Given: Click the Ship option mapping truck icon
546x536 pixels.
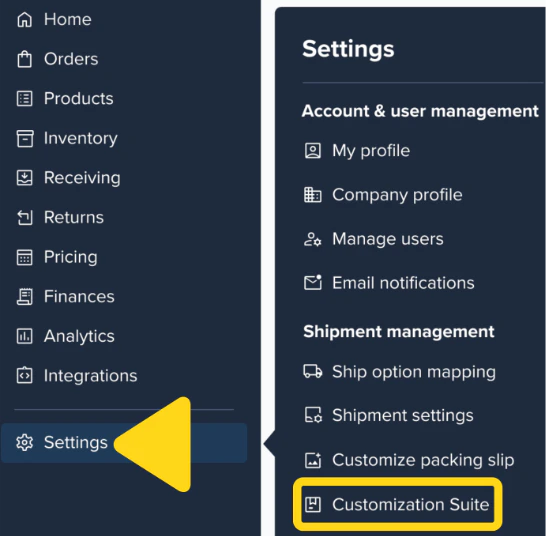Looking at the screenshot, I should (313, 371).
